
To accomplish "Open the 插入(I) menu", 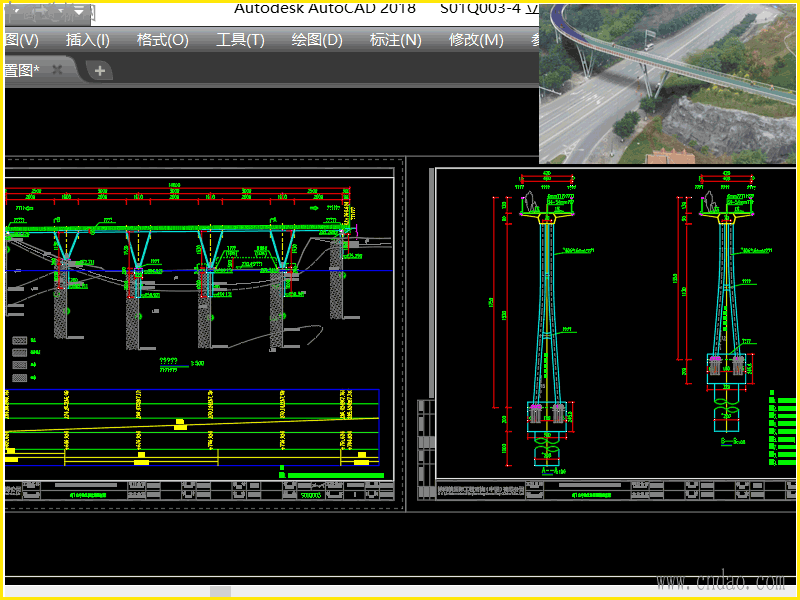I will [88, 40].
